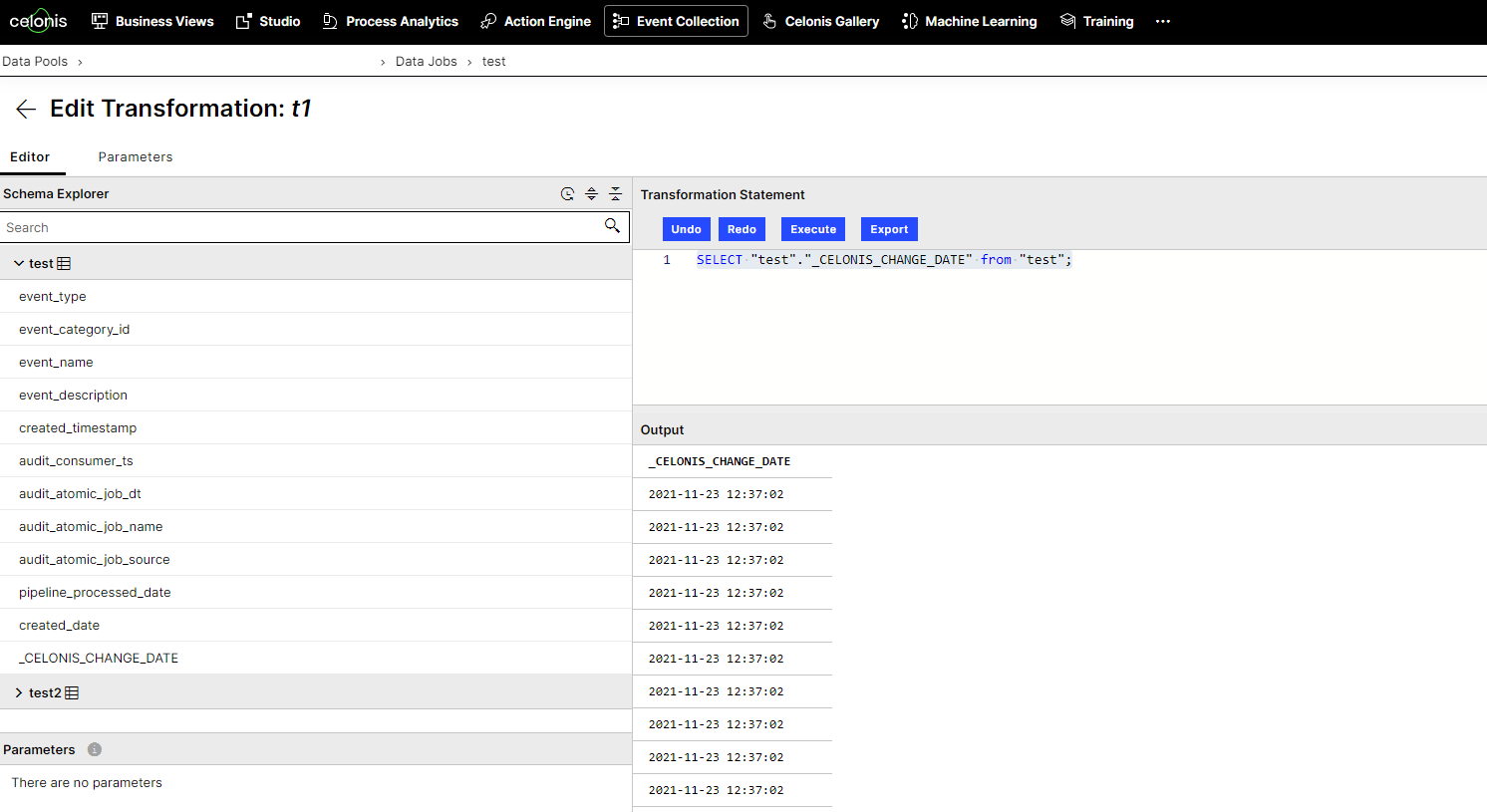Click the Redo button
1487x812 pixels.
(x=742, y=229)
